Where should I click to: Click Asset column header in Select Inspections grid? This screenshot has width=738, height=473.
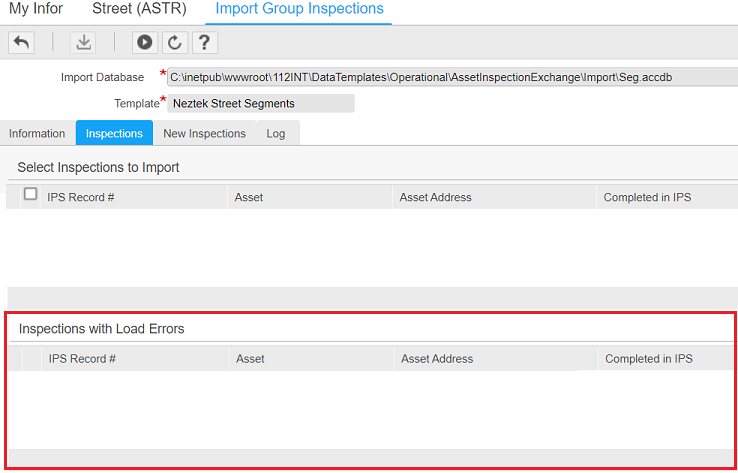point(249,197)
